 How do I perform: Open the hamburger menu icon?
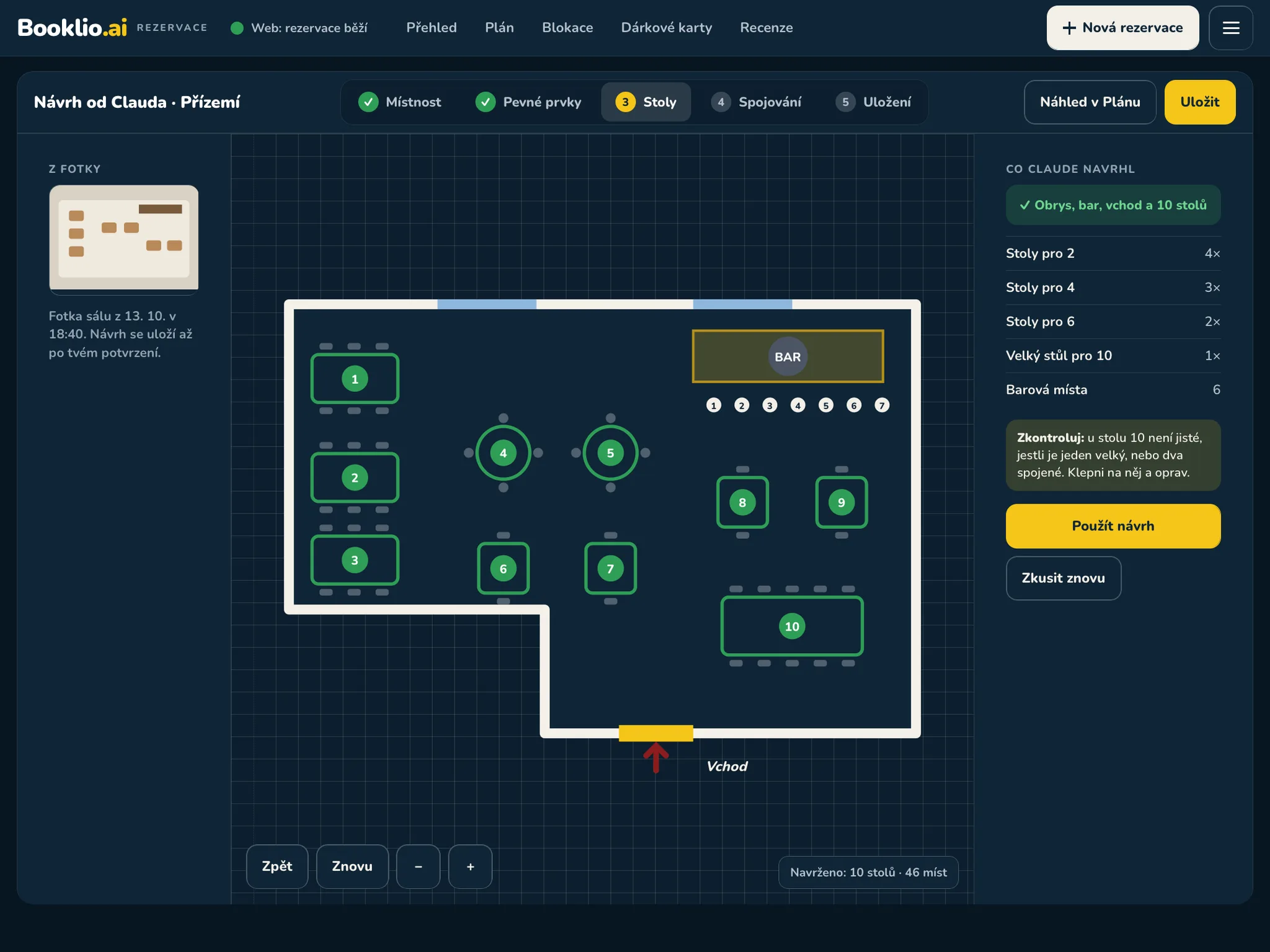1230,28
